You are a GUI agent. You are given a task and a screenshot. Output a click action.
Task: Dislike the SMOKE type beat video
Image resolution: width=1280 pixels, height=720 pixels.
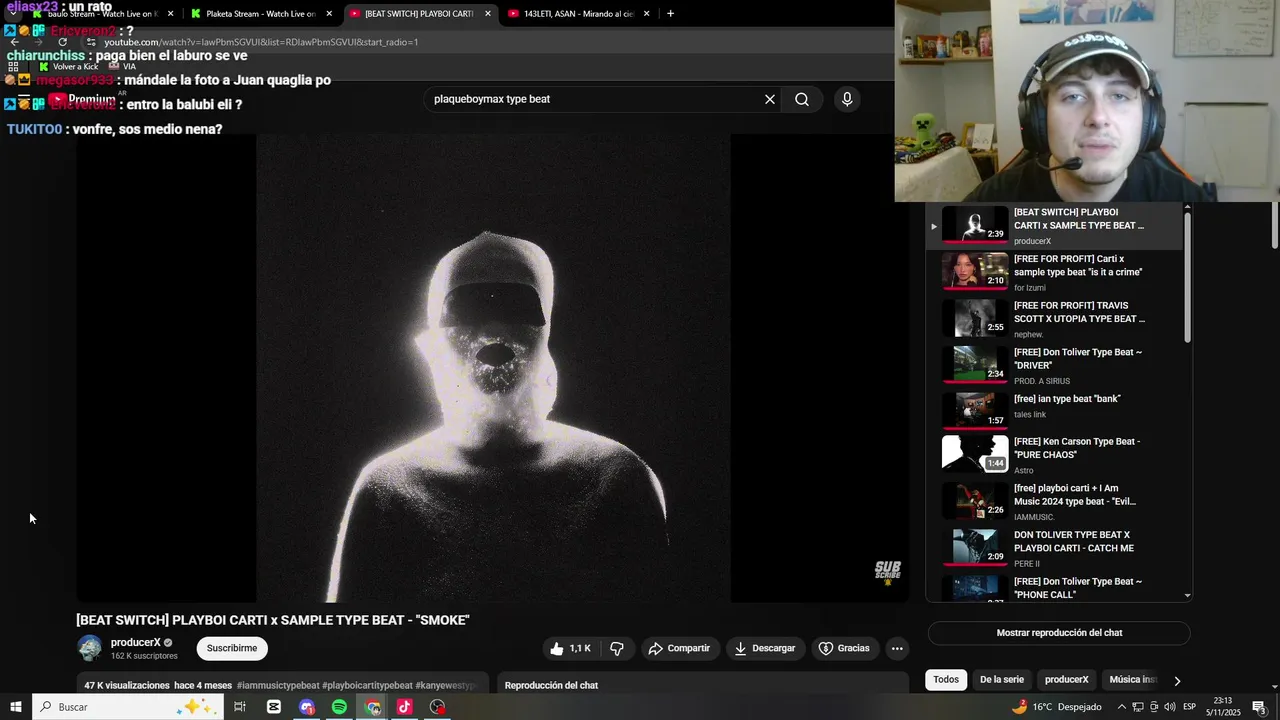(617, 648)
